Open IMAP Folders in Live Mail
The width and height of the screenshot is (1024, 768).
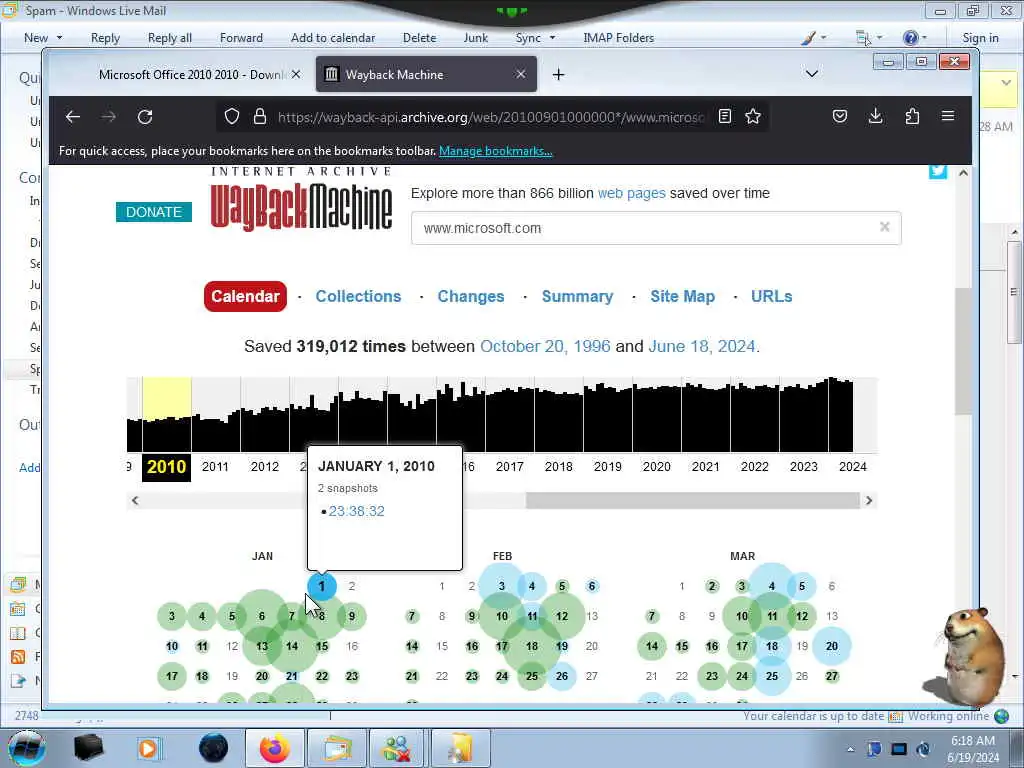click(618, 38)
